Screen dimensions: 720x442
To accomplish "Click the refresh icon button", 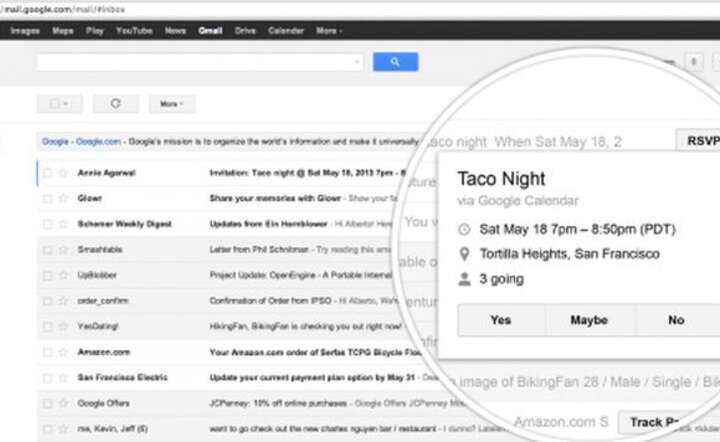I will click(115, 104).
